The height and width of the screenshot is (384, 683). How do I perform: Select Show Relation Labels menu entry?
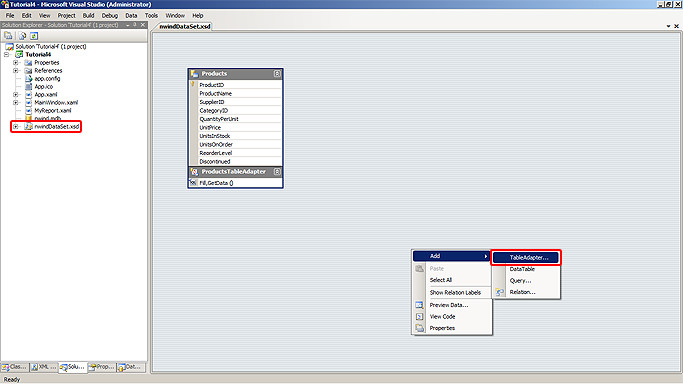pos(455,293)
